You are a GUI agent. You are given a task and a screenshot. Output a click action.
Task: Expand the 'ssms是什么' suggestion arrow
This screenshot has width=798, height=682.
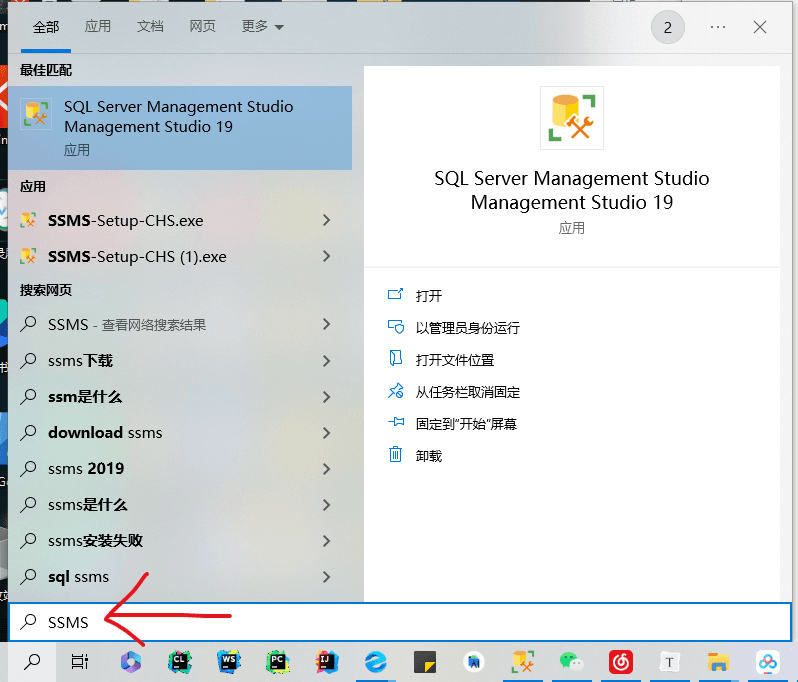pos(326,505)
